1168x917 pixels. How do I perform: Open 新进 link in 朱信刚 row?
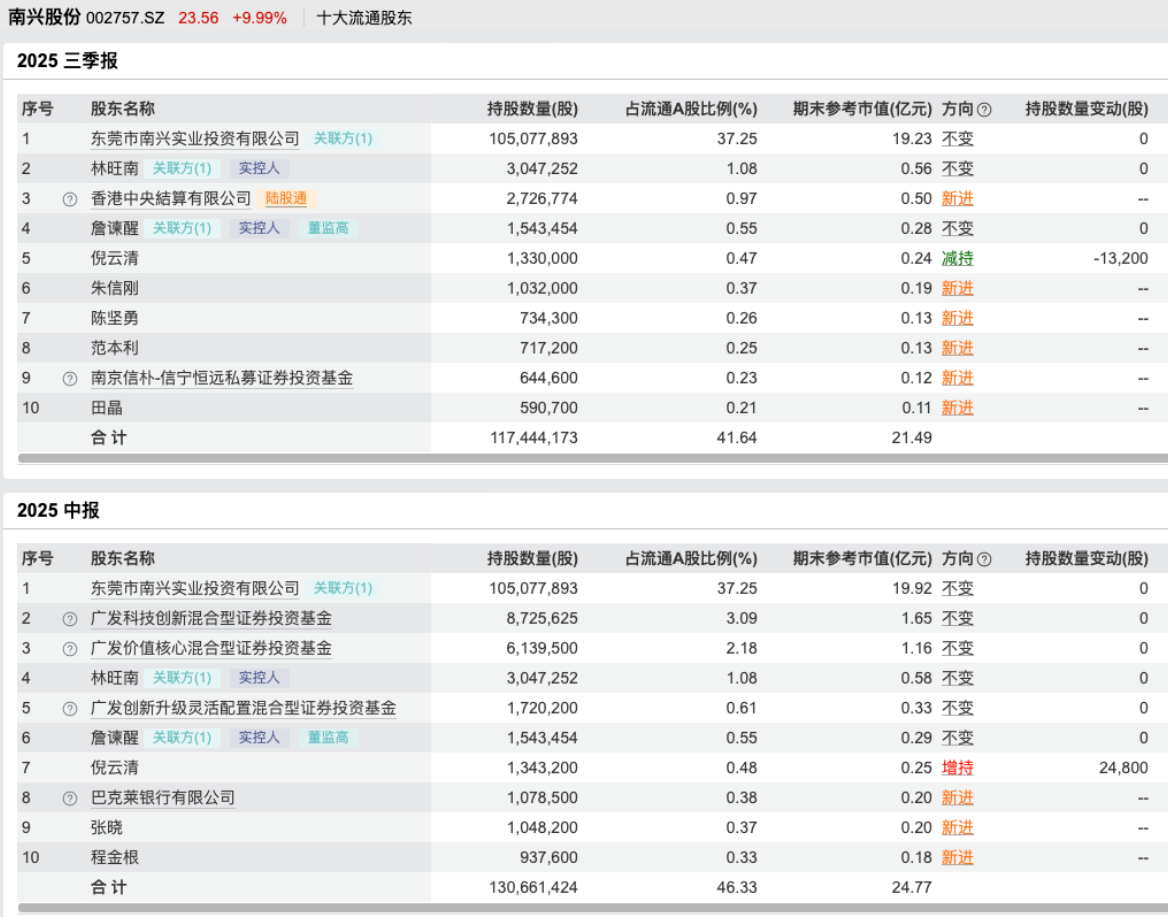(957, 289)
